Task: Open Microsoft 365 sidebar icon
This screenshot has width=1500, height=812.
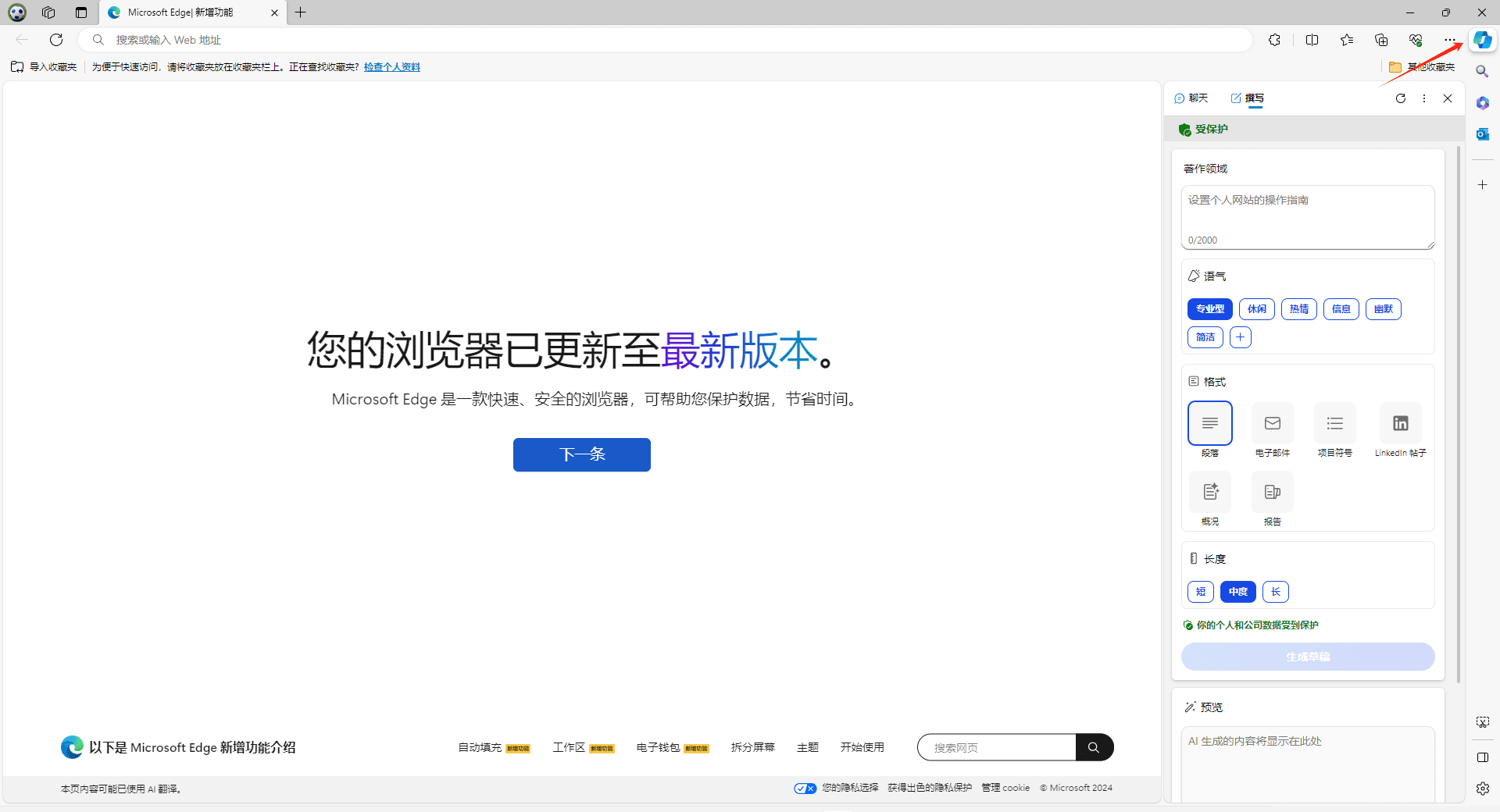Action: click(1482, 102)
